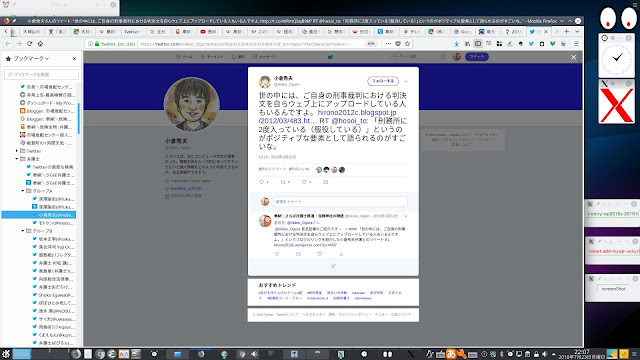Click the sidebar scrollbar in bookmarks panel
Viewport: 640px width, 360px height.
coord(78,118)
